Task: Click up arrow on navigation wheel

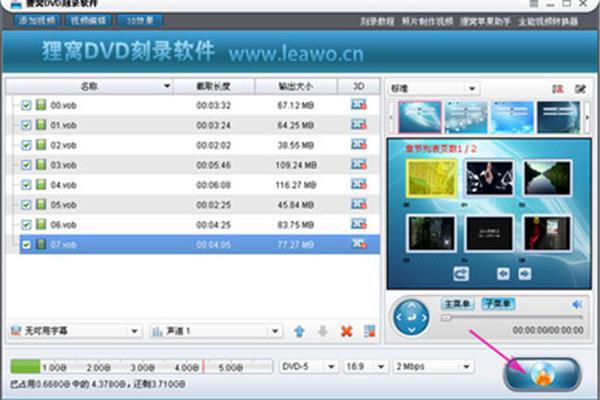Action: pos(411,305)
